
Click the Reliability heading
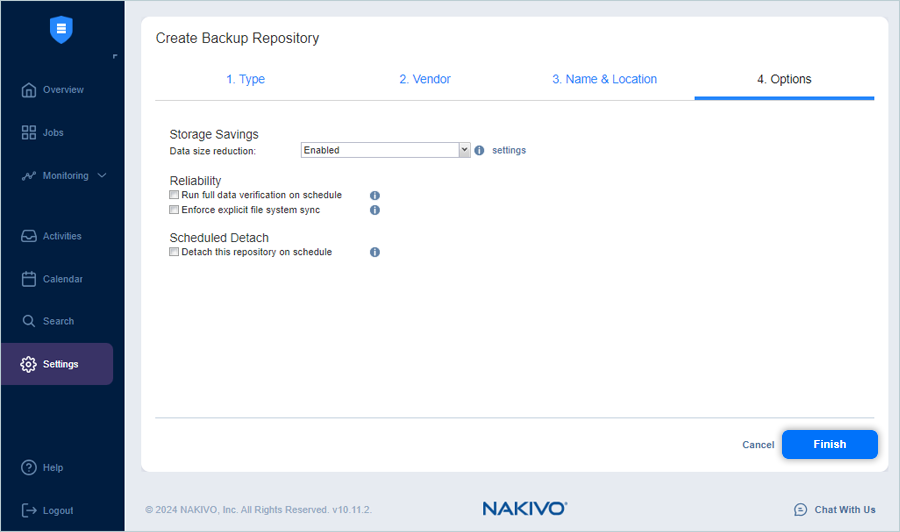click(x=195, y=181)
